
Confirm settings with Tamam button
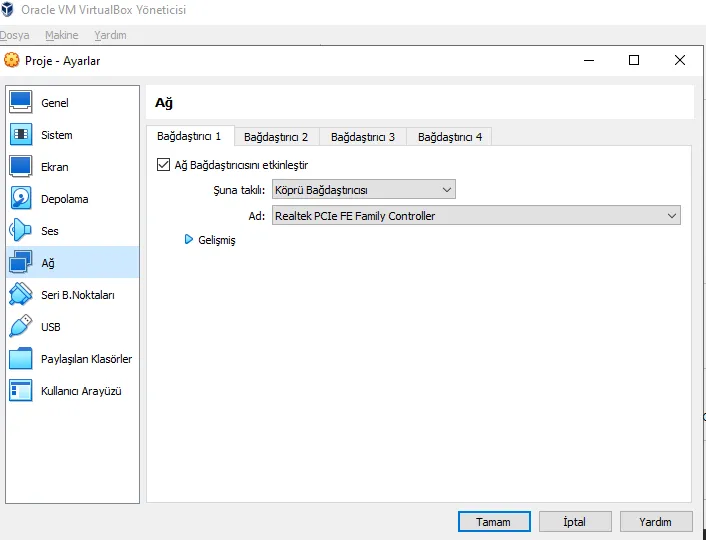[x=494, y=522]
